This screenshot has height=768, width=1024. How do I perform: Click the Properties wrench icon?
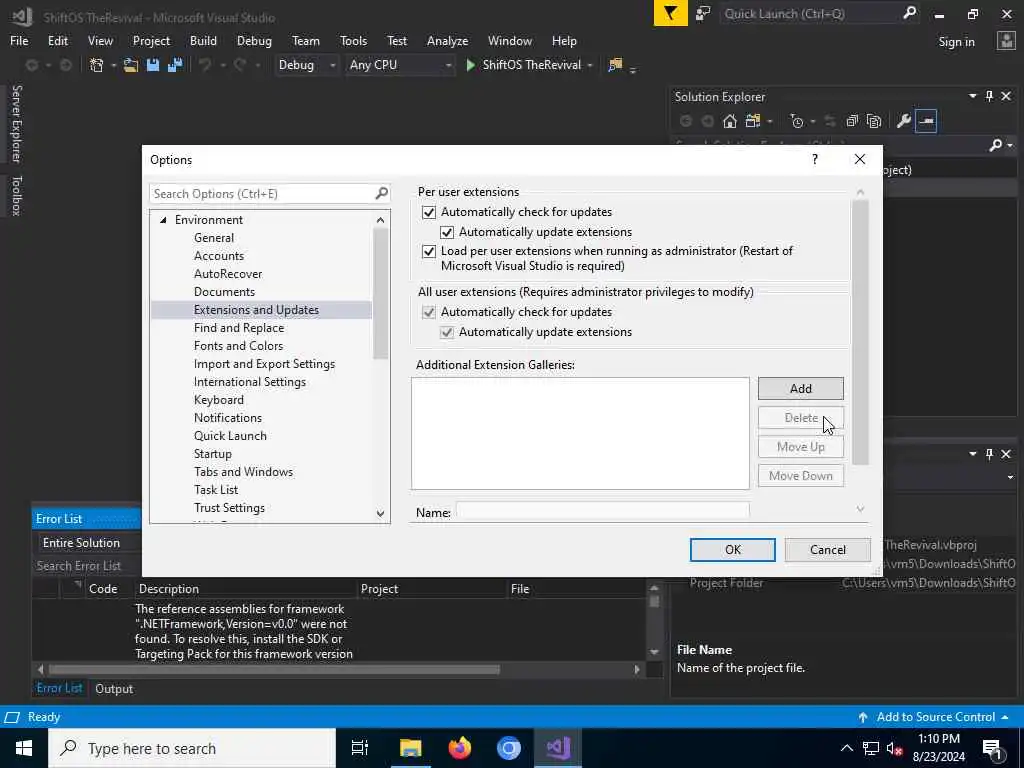[904, 121]
